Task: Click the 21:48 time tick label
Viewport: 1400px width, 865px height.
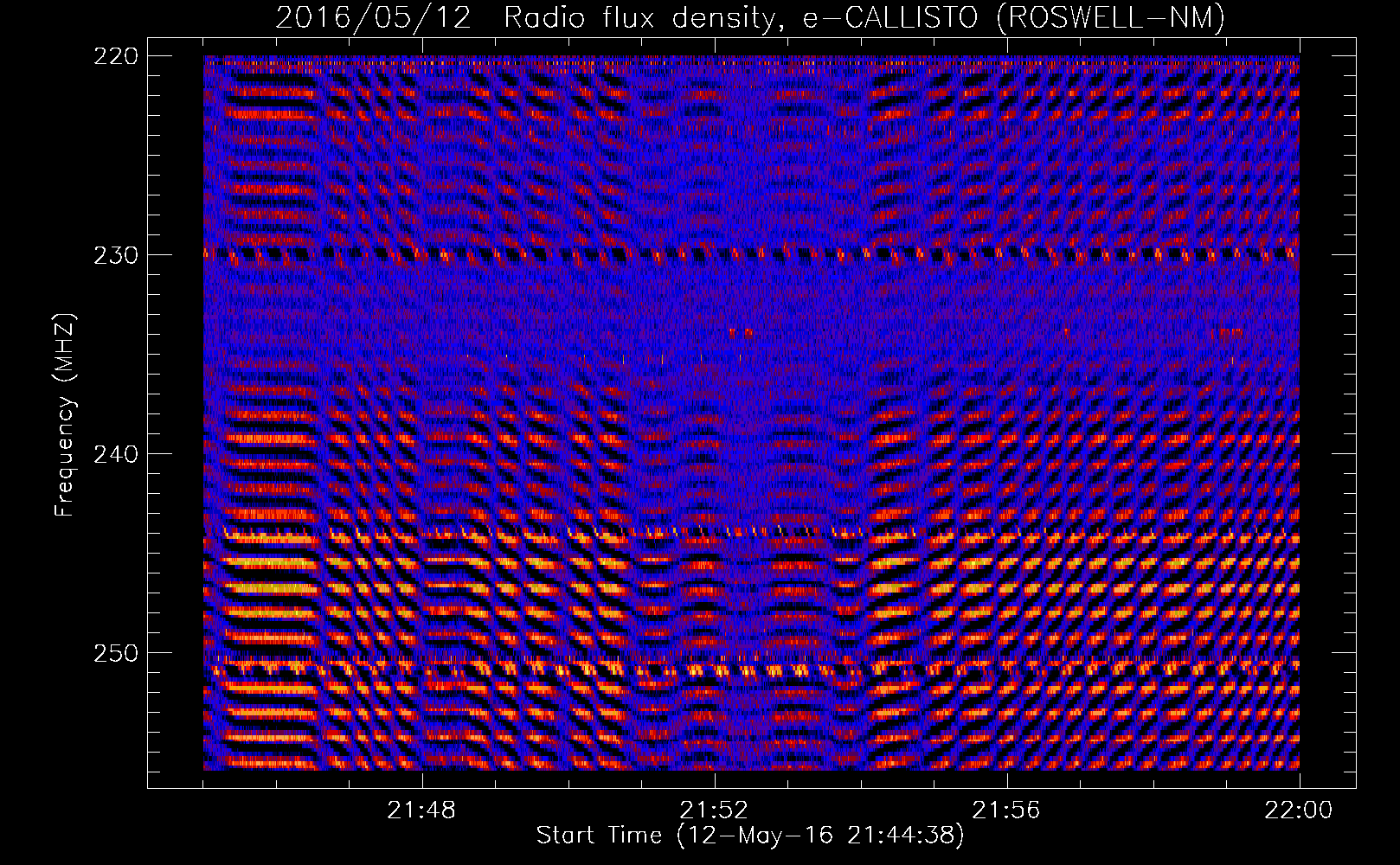Action: pyautogui.click(x=422, y=811)
